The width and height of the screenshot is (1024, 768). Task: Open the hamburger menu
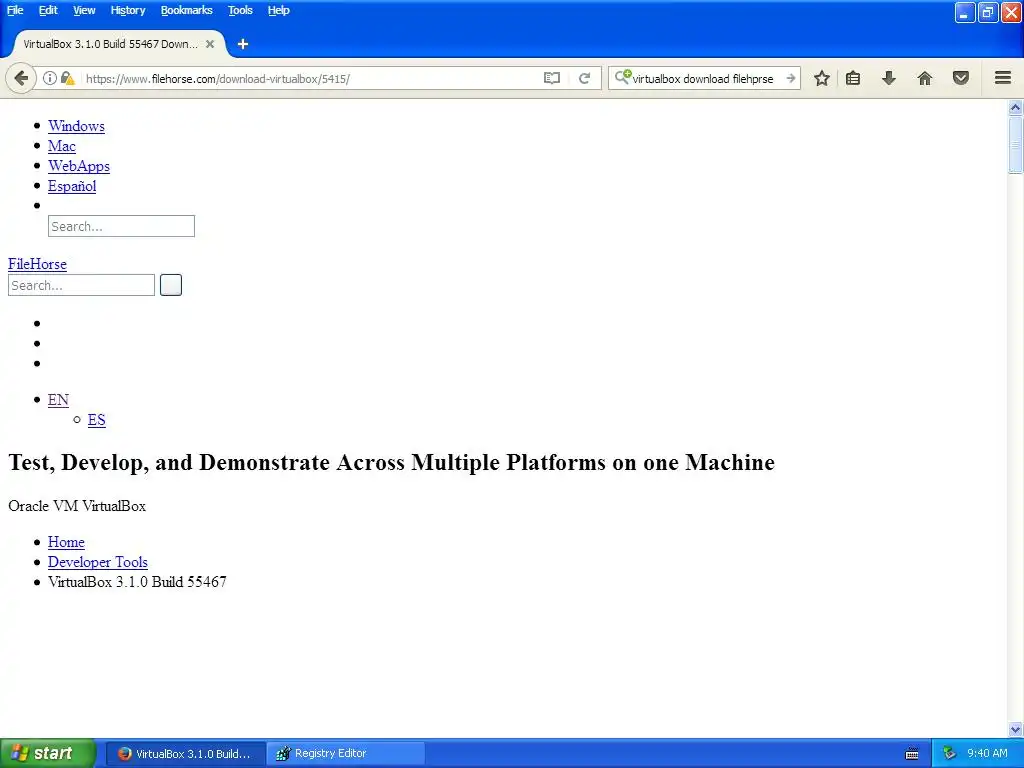pyautogui.click(x=1003, y=78)
